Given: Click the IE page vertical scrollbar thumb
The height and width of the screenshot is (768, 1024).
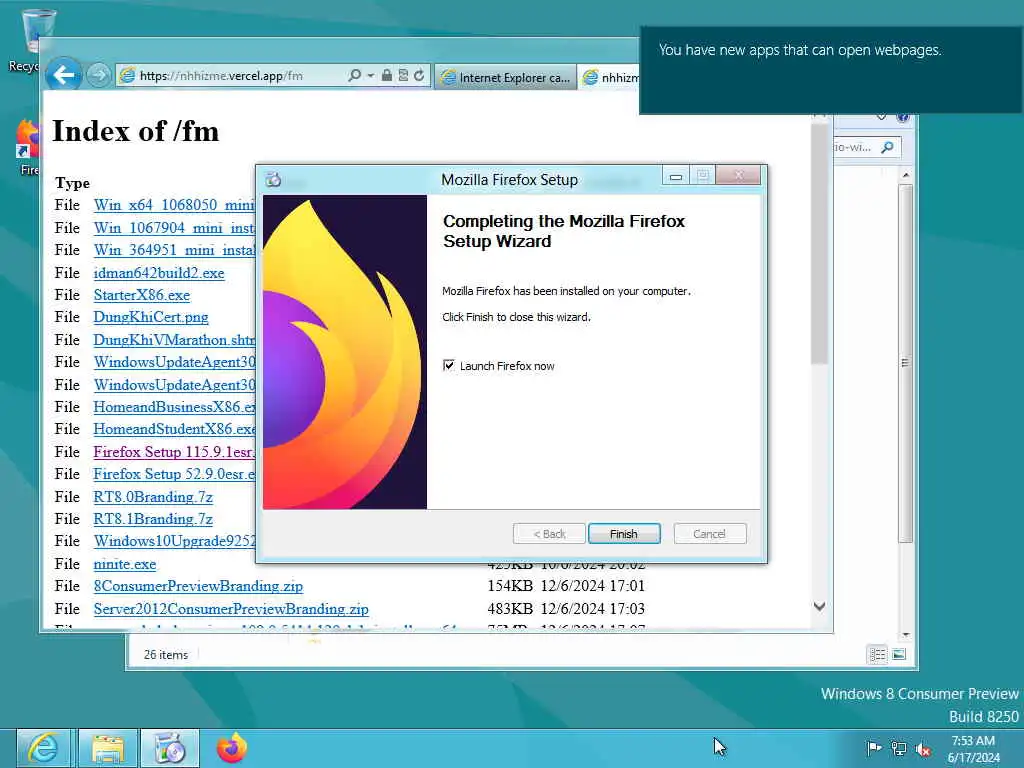Looking at the screenshot, I should coord(820,243).
